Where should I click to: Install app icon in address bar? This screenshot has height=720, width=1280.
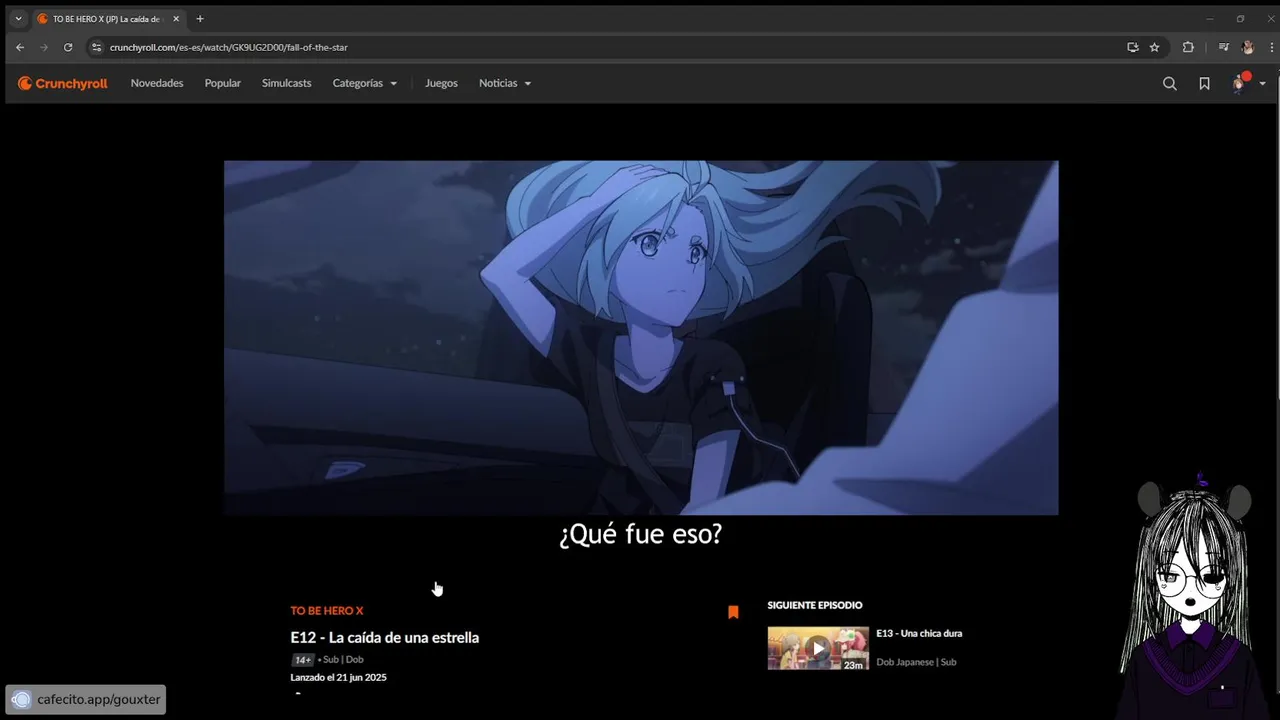(x=1132, y=47)
